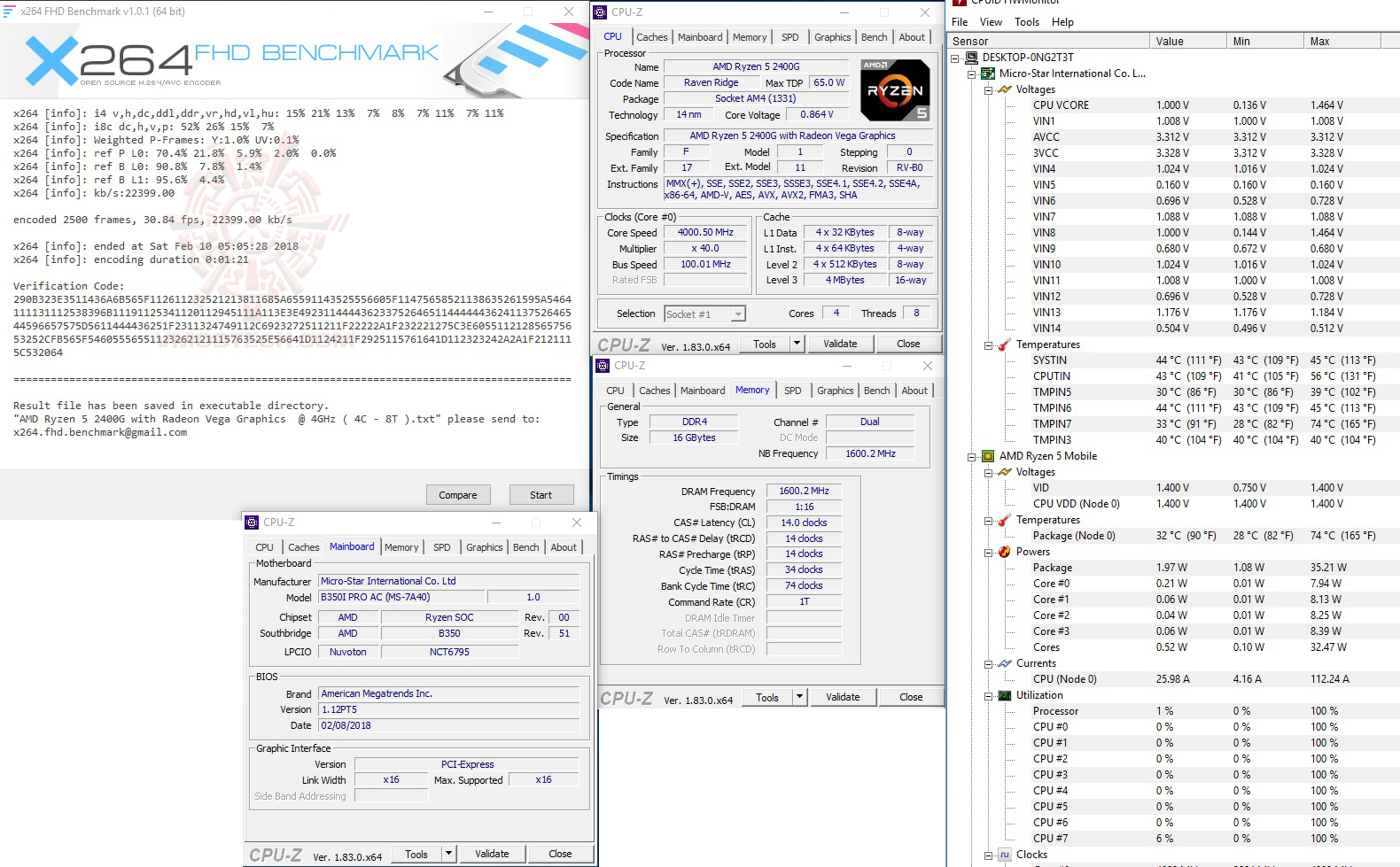Collapse the Powers node in HWMonitor
The height and width of the screenshot is (867, 1400).
(988, 553)
